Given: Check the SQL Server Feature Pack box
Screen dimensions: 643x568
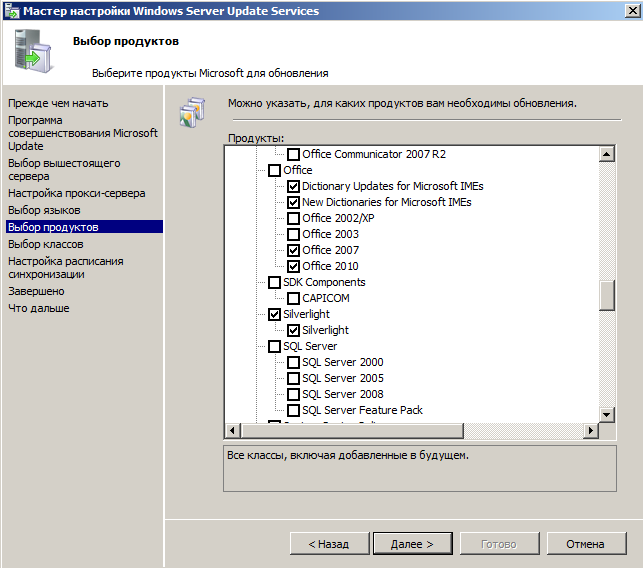Looking at the screenshot, I should (293, 410).
